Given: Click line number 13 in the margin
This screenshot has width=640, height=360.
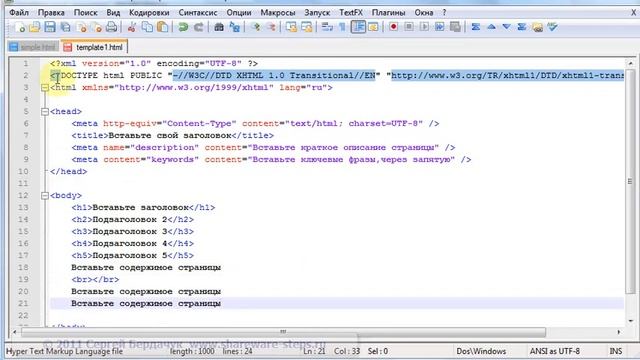Looking at the screenshot, I should (24, 208).
